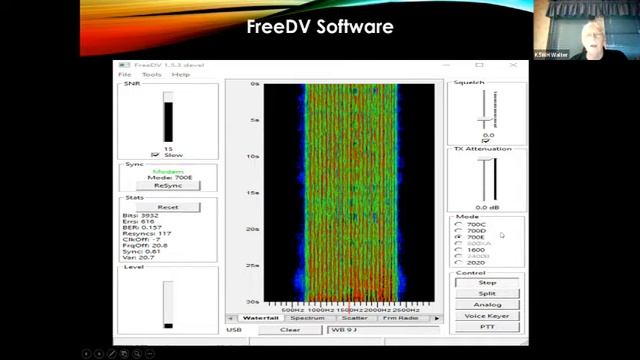Image resolution: width=640 pixels, height=360 pixels.
Task: Switch to the Scatter tab
Action: pos(354,318)
